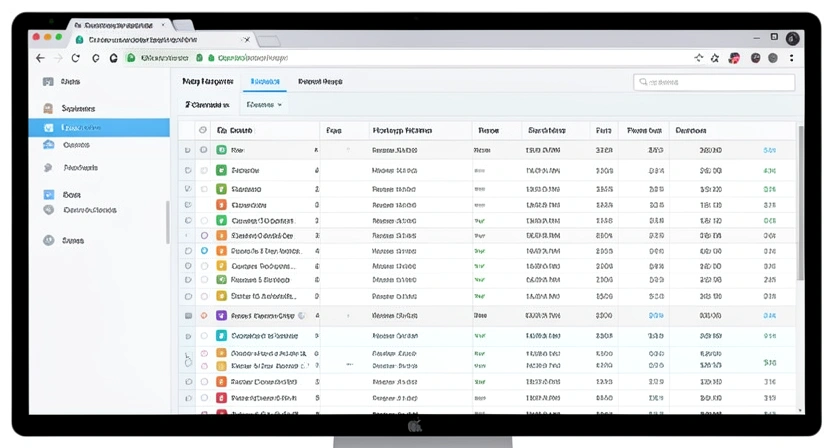Click the green shield icon at the address bar start
The image size is (832, 448).
[x=131, y=57]
